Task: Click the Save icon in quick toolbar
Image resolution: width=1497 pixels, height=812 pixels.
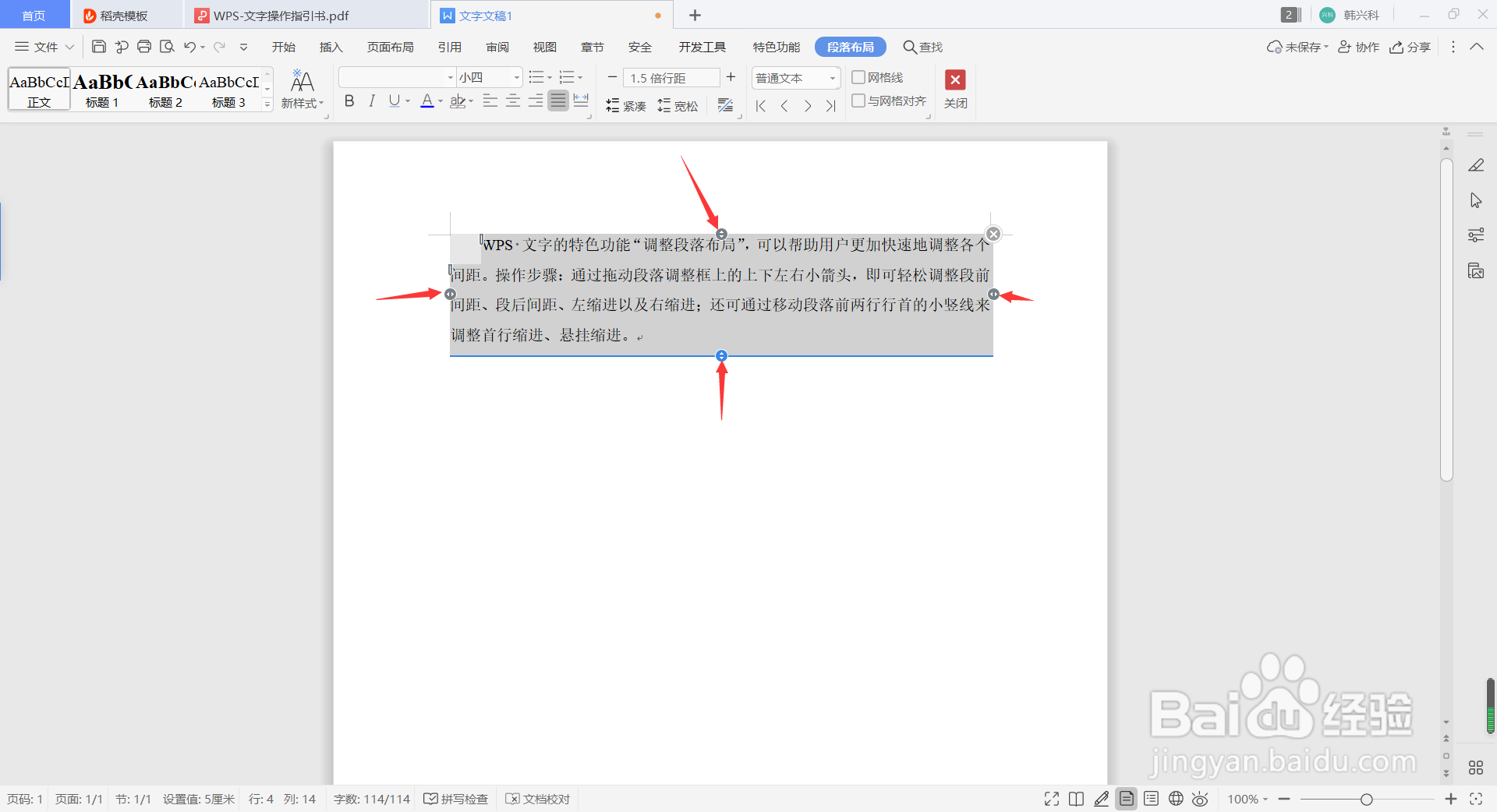Action: 99,47
